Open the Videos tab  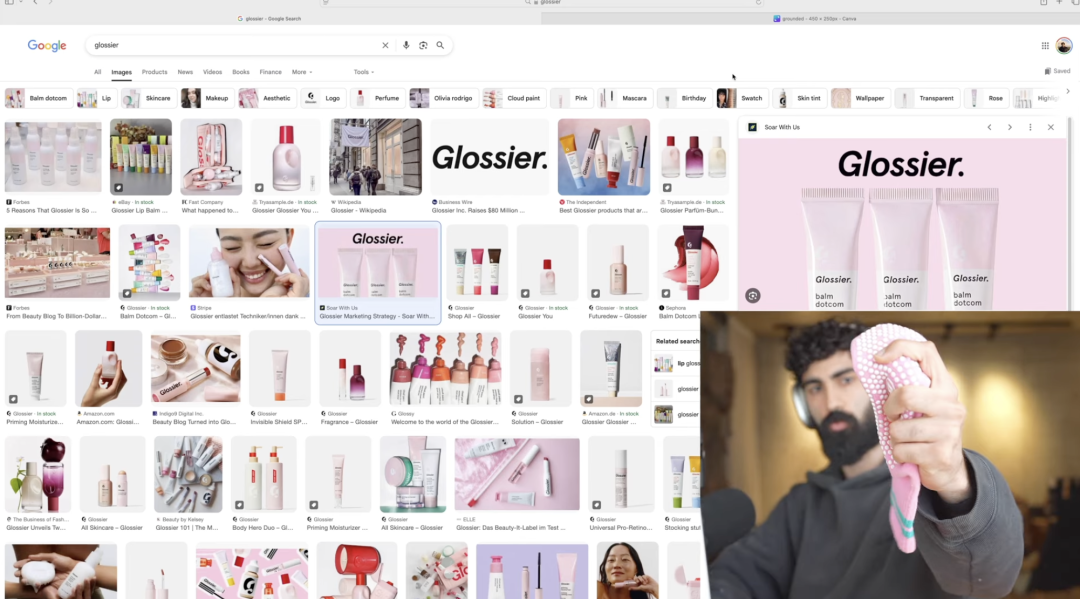[212, 72]
